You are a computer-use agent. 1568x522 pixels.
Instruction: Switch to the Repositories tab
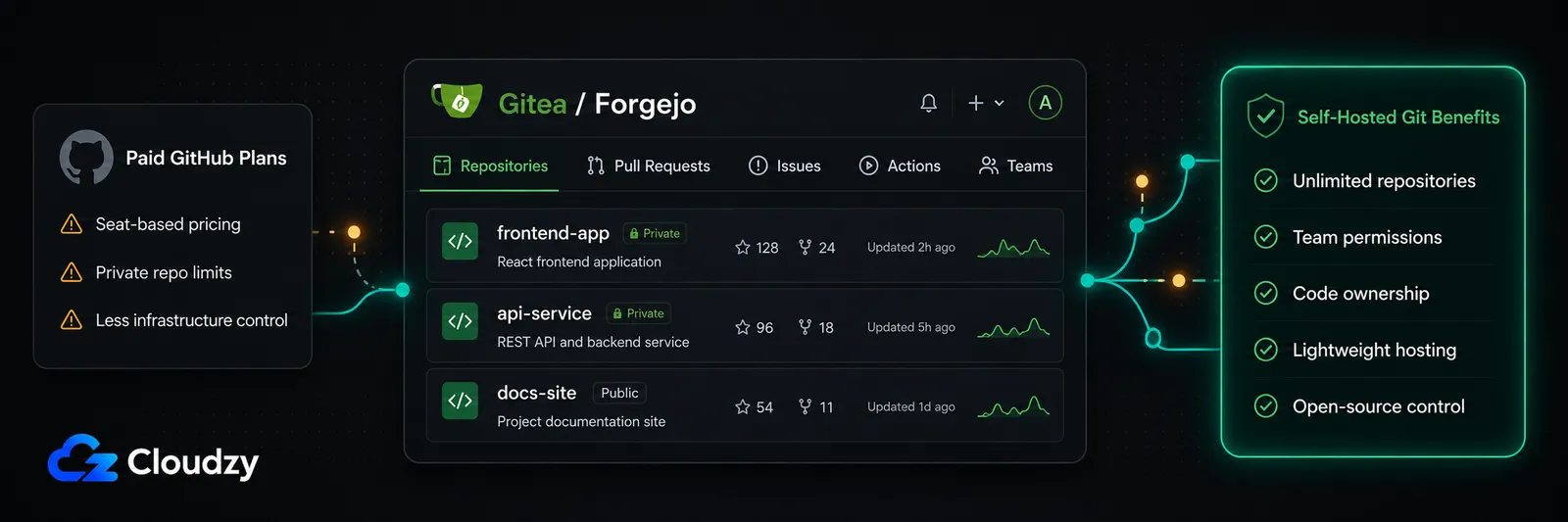click(490, 166)
